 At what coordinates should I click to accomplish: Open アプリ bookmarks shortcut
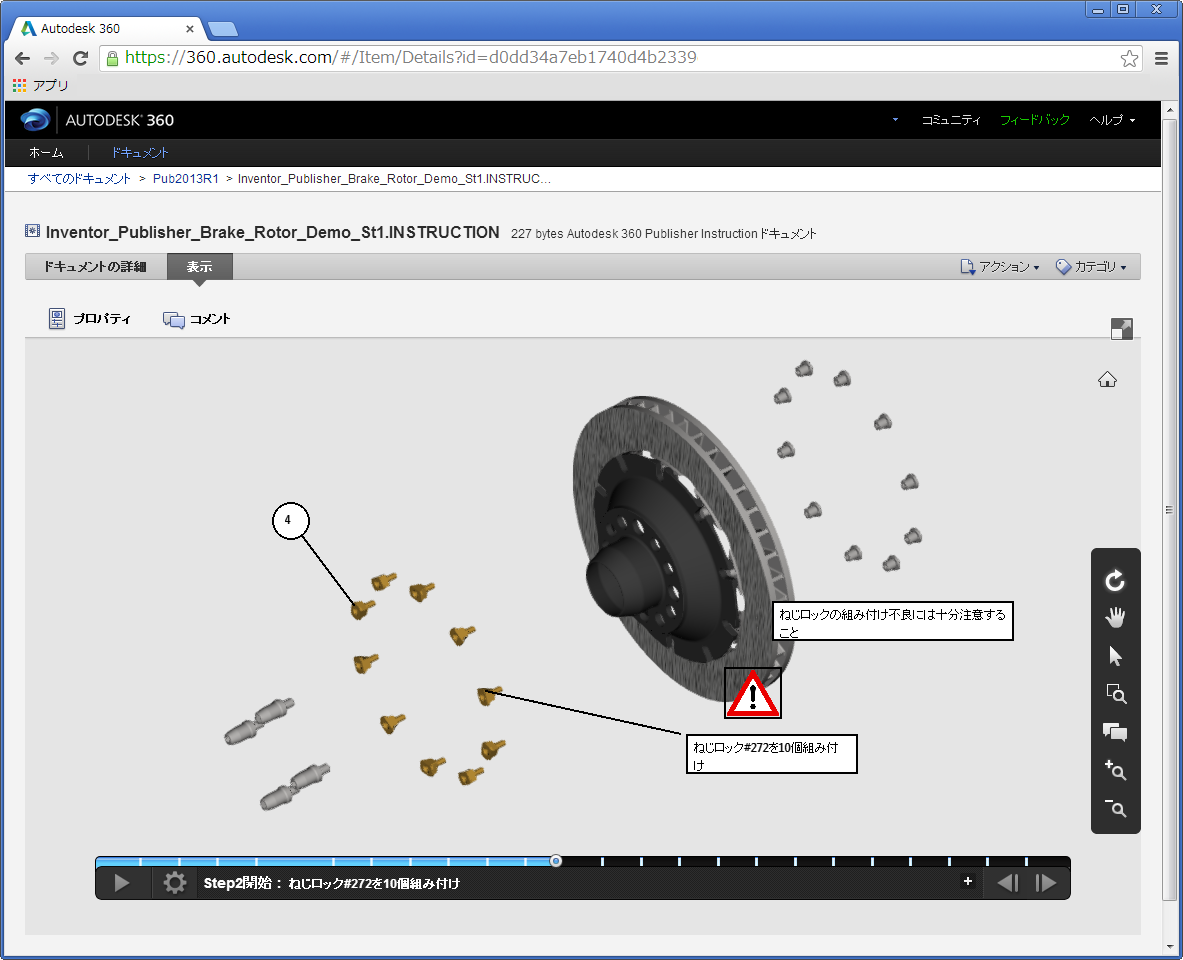coord(41,85)
